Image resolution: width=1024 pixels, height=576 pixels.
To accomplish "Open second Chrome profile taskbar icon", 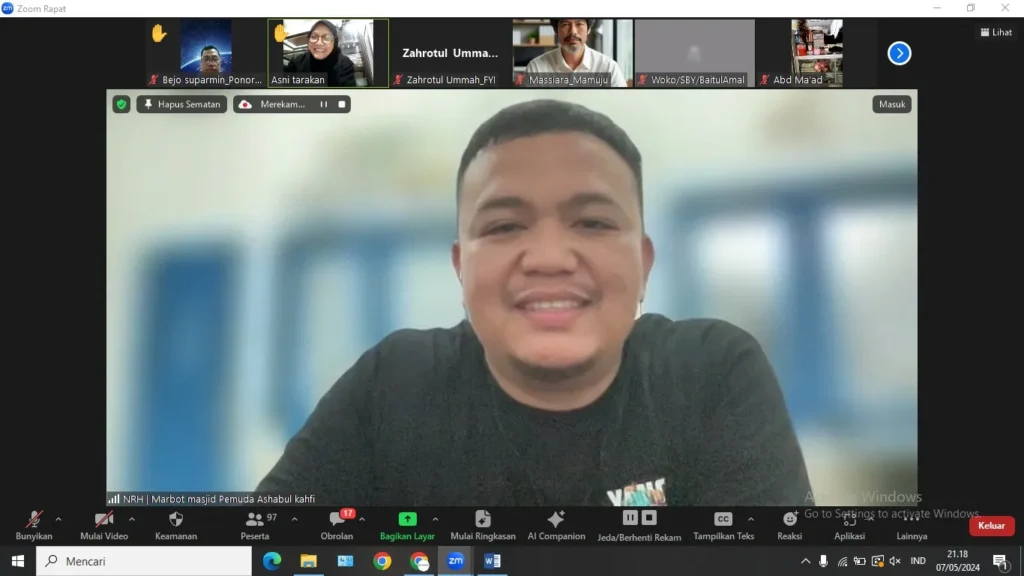I will coord(419,561).
